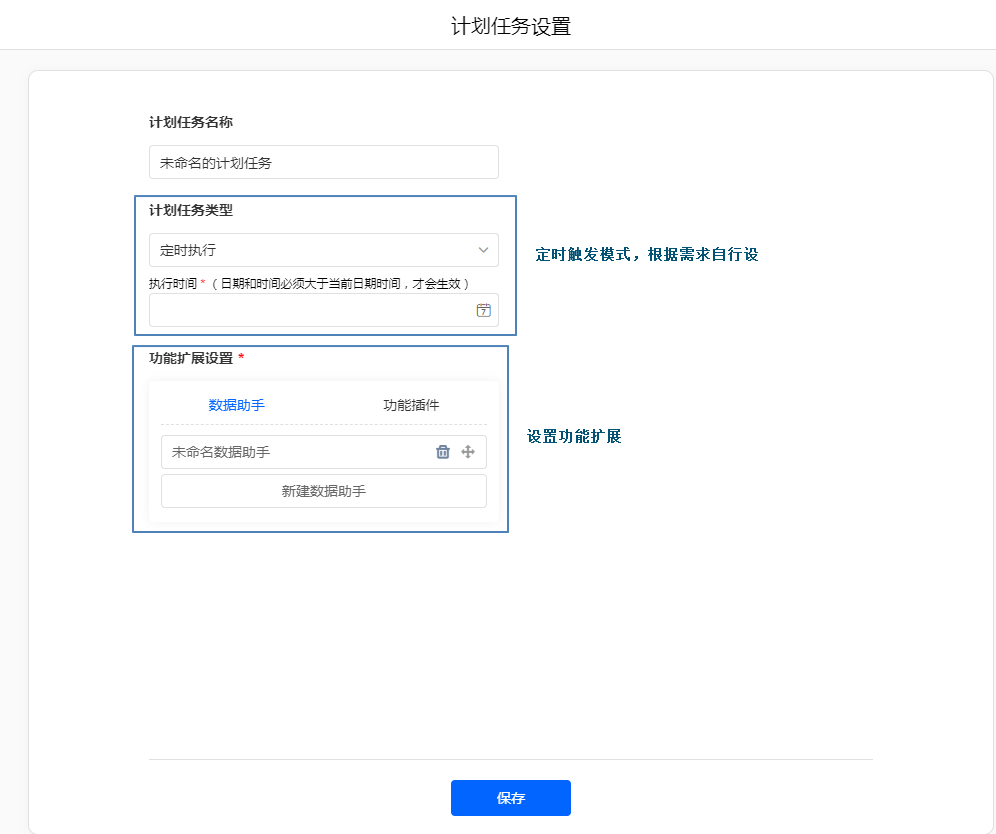The image size is (996, 834).
Task: Select the 未命名数据助手 item text
Action: [221, 452]
